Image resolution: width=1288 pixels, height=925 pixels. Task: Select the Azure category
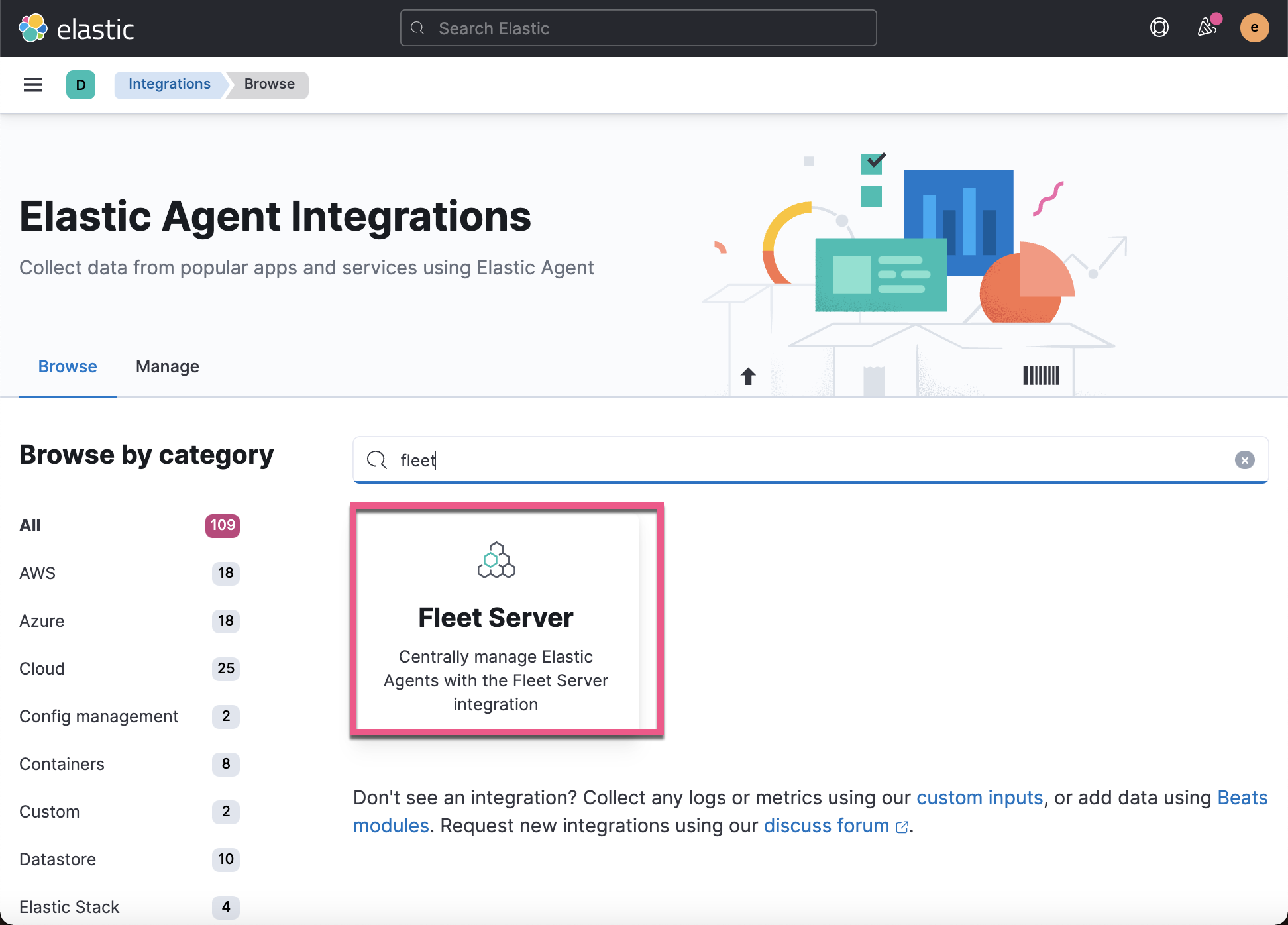click(130, 621)
